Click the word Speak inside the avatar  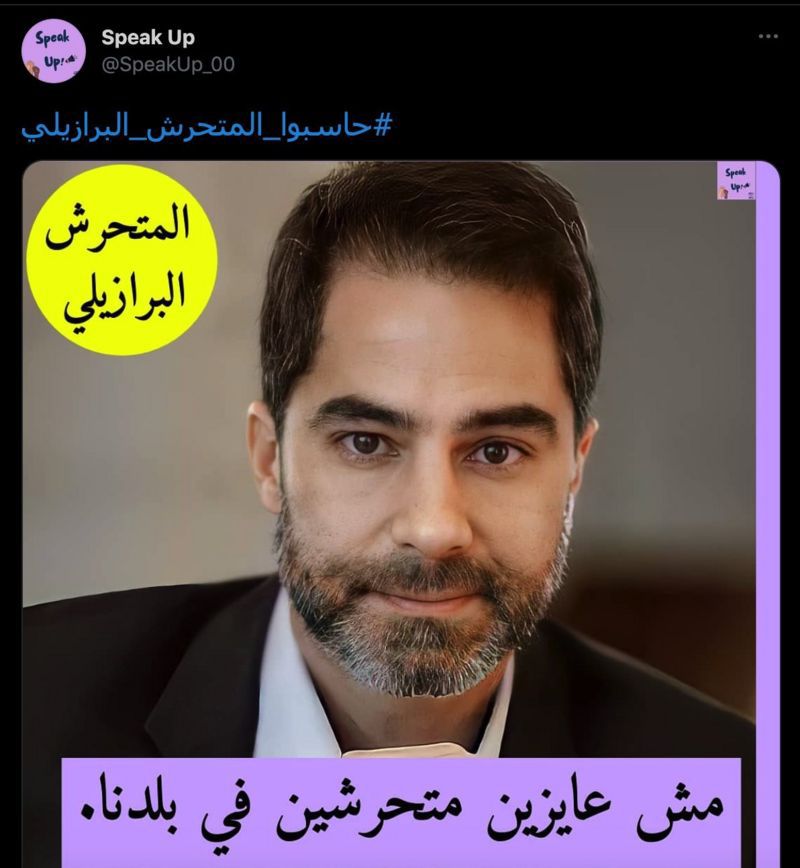tap(52, 38)
